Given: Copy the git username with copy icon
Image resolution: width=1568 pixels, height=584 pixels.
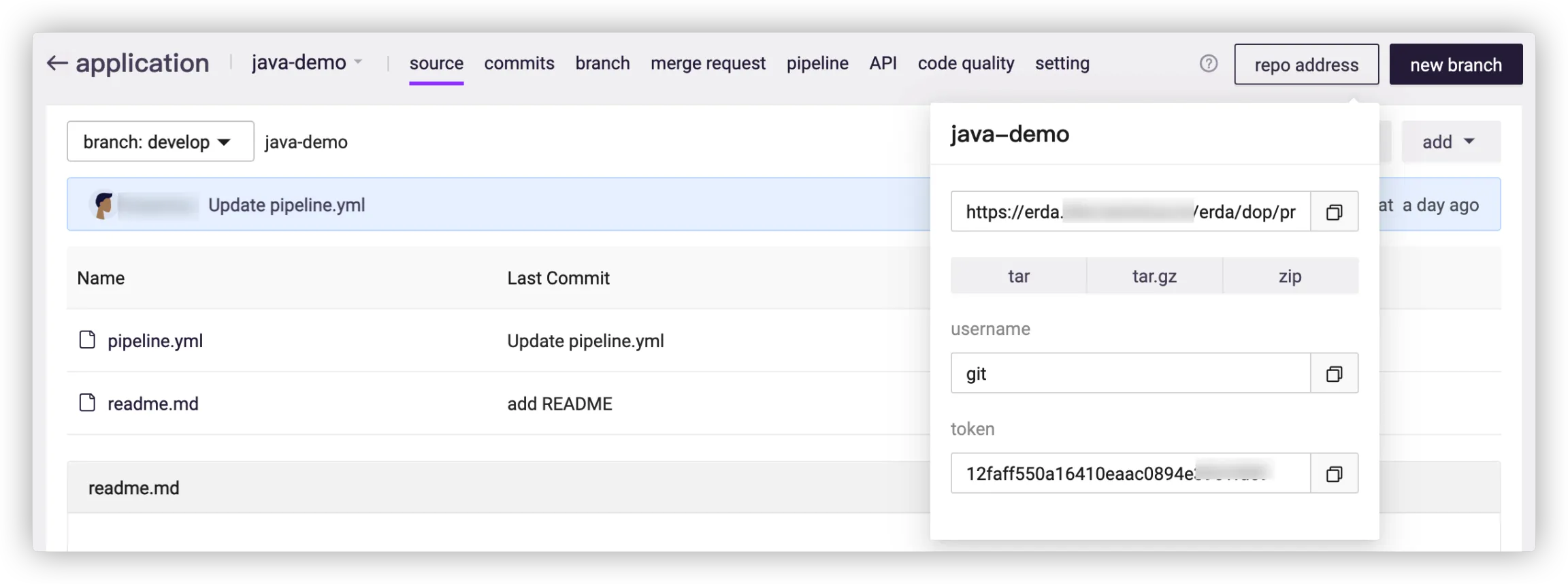Looking at the screenshot, I should coord(1334,374).
